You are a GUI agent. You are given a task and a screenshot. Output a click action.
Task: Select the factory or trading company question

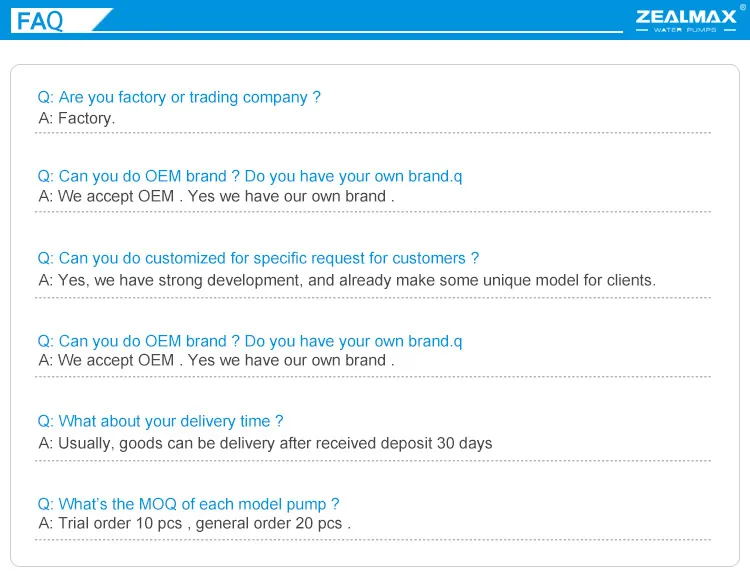[179, 97]
